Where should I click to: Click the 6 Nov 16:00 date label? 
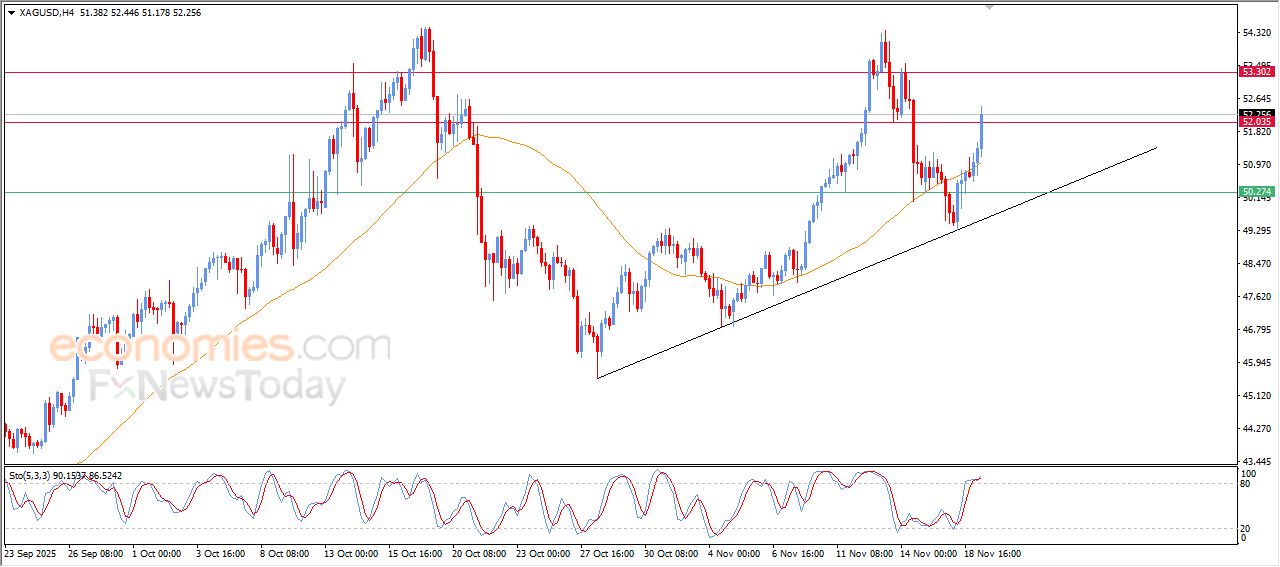pos(799,553)
